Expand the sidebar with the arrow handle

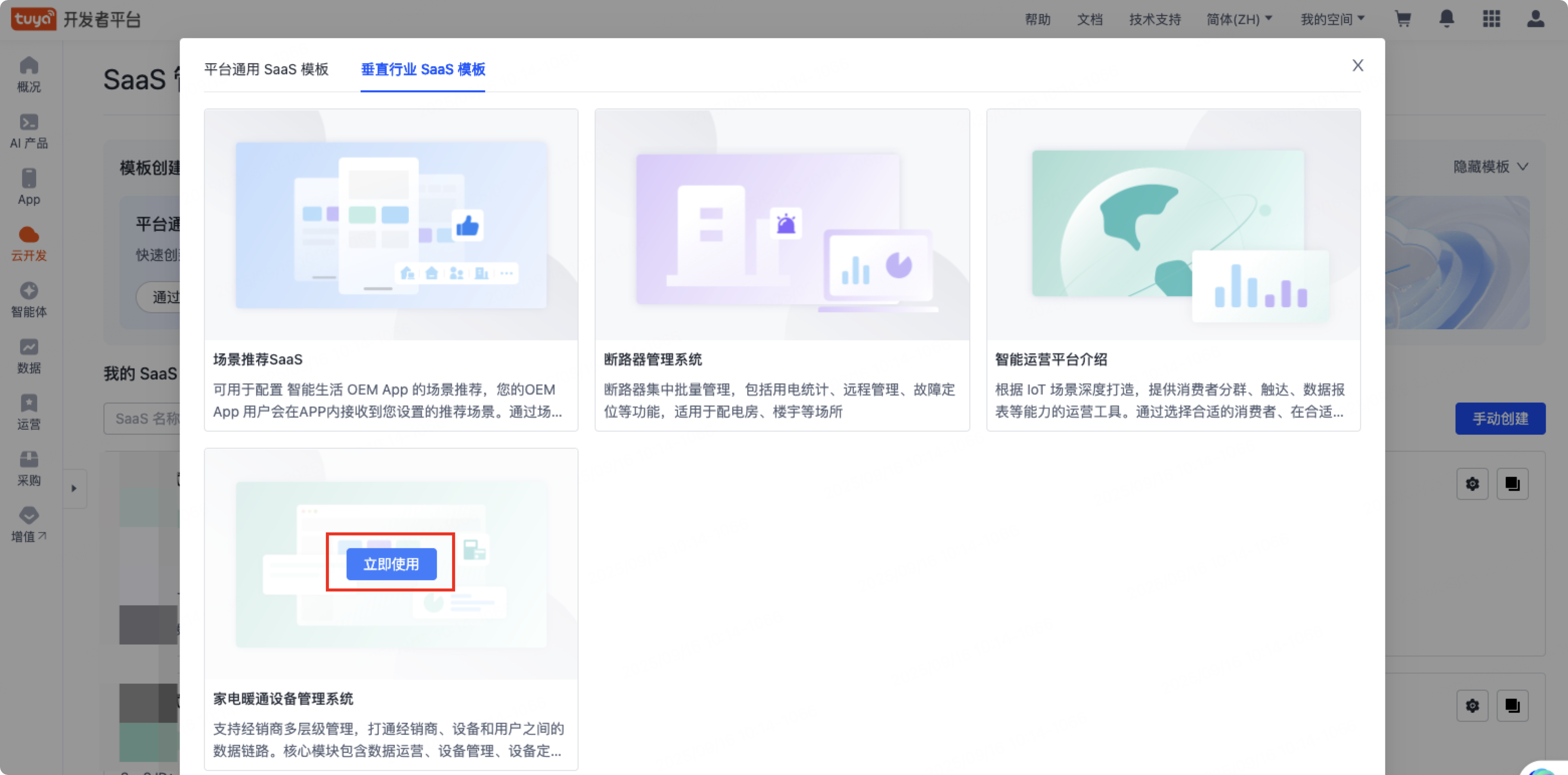point(74,488)
